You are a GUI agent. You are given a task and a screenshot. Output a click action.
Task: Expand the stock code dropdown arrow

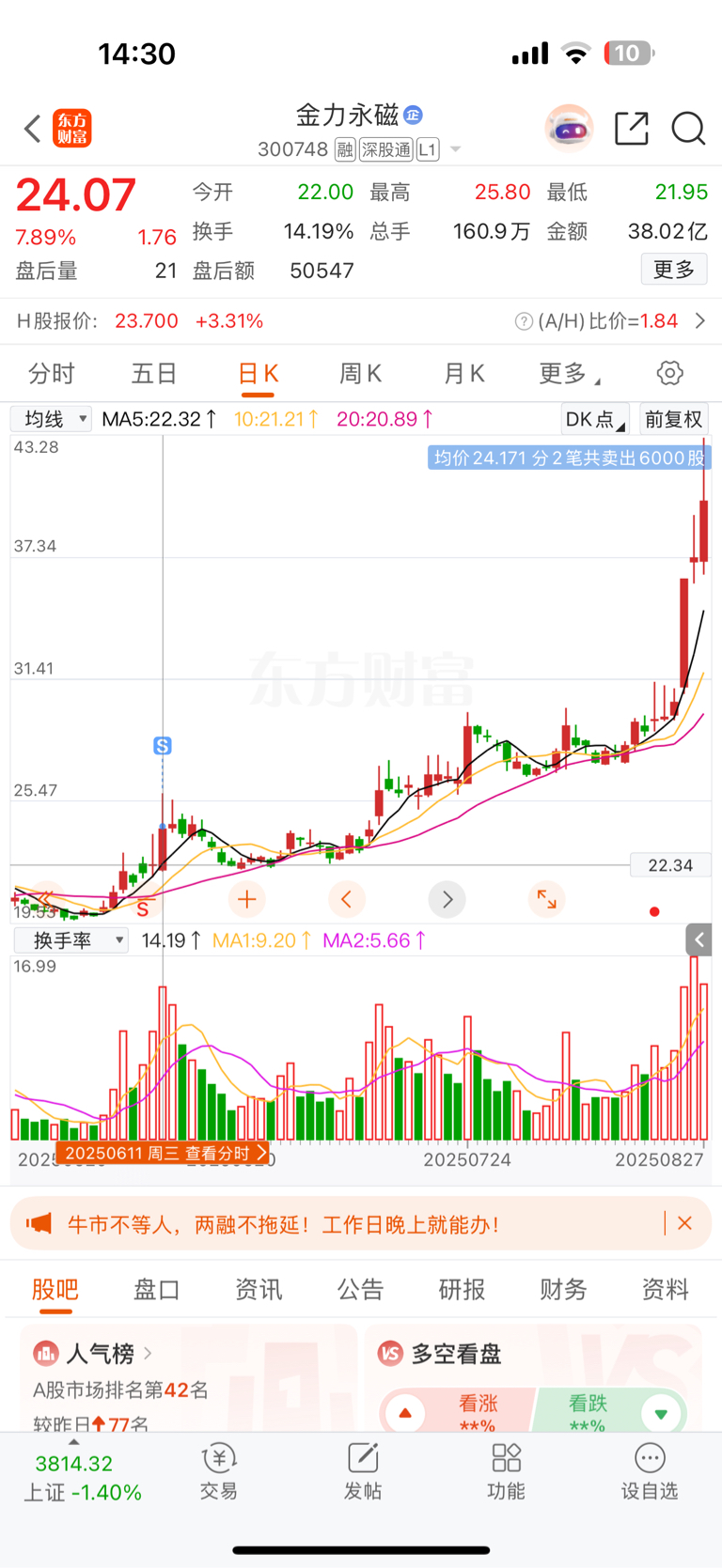(x=456, y=149)
